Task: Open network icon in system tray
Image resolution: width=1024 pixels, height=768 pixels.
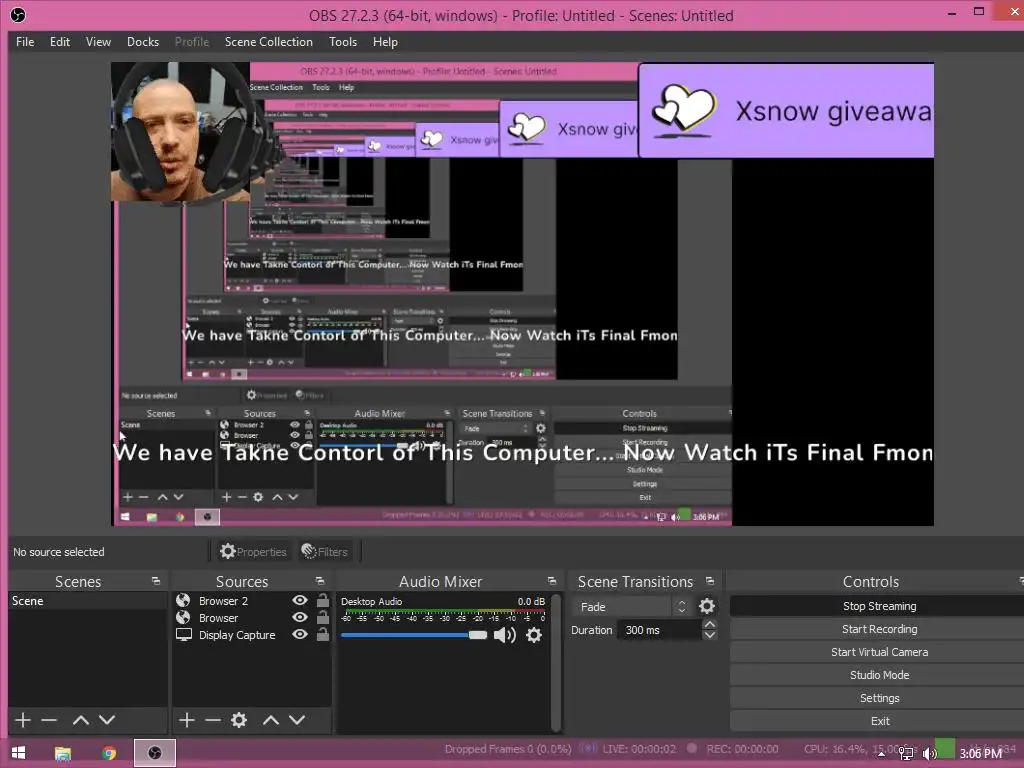Action: 906,754
